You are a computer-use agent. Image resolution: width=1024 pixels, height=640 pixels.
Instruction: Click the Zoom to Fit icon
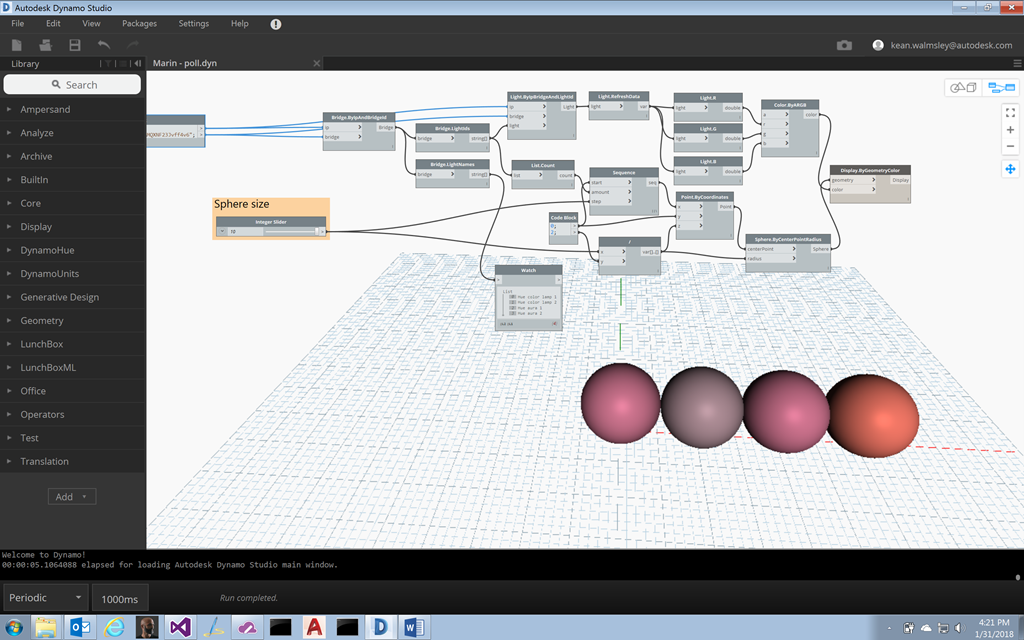pos(1010,113)
